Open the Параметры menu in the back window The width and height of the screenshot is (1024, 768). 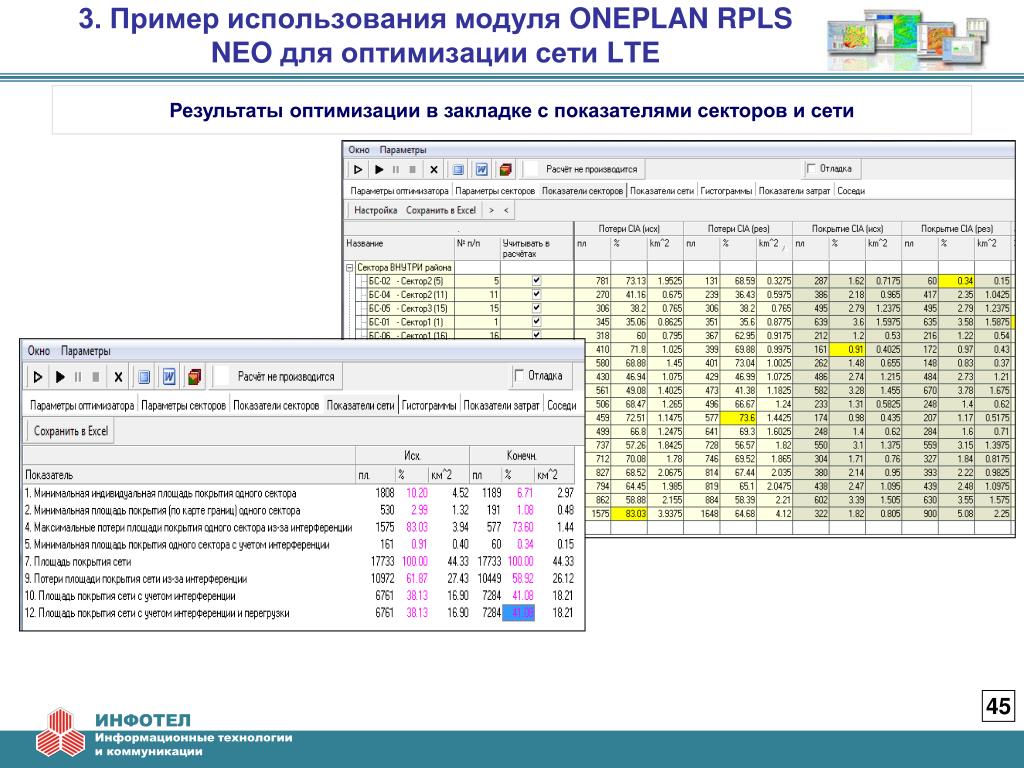click(x=403, y=150)
